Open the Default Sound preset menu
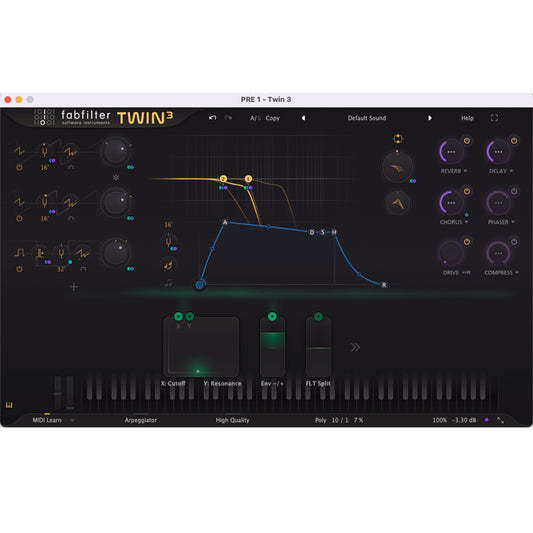Image resolution: width=533 pixels, height=533 pixels. 366,118
